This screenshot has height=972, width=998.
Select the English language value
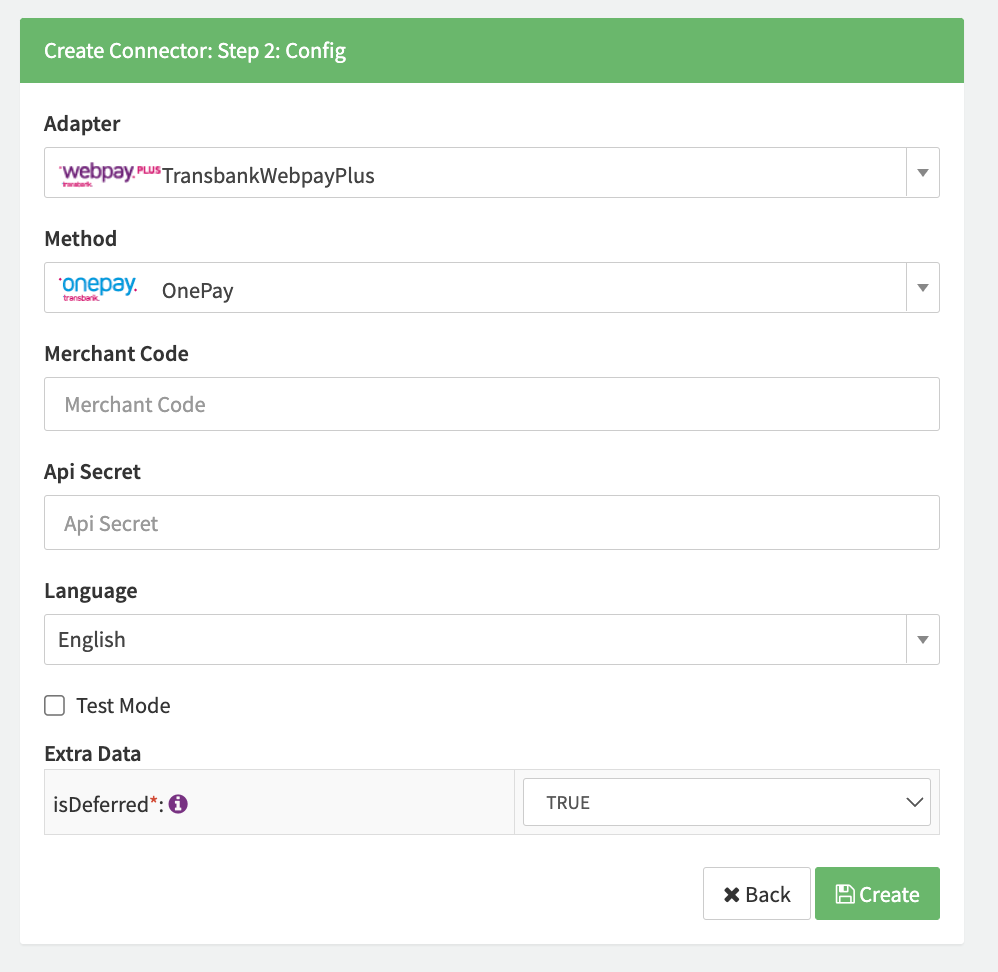tap(92, 640)
